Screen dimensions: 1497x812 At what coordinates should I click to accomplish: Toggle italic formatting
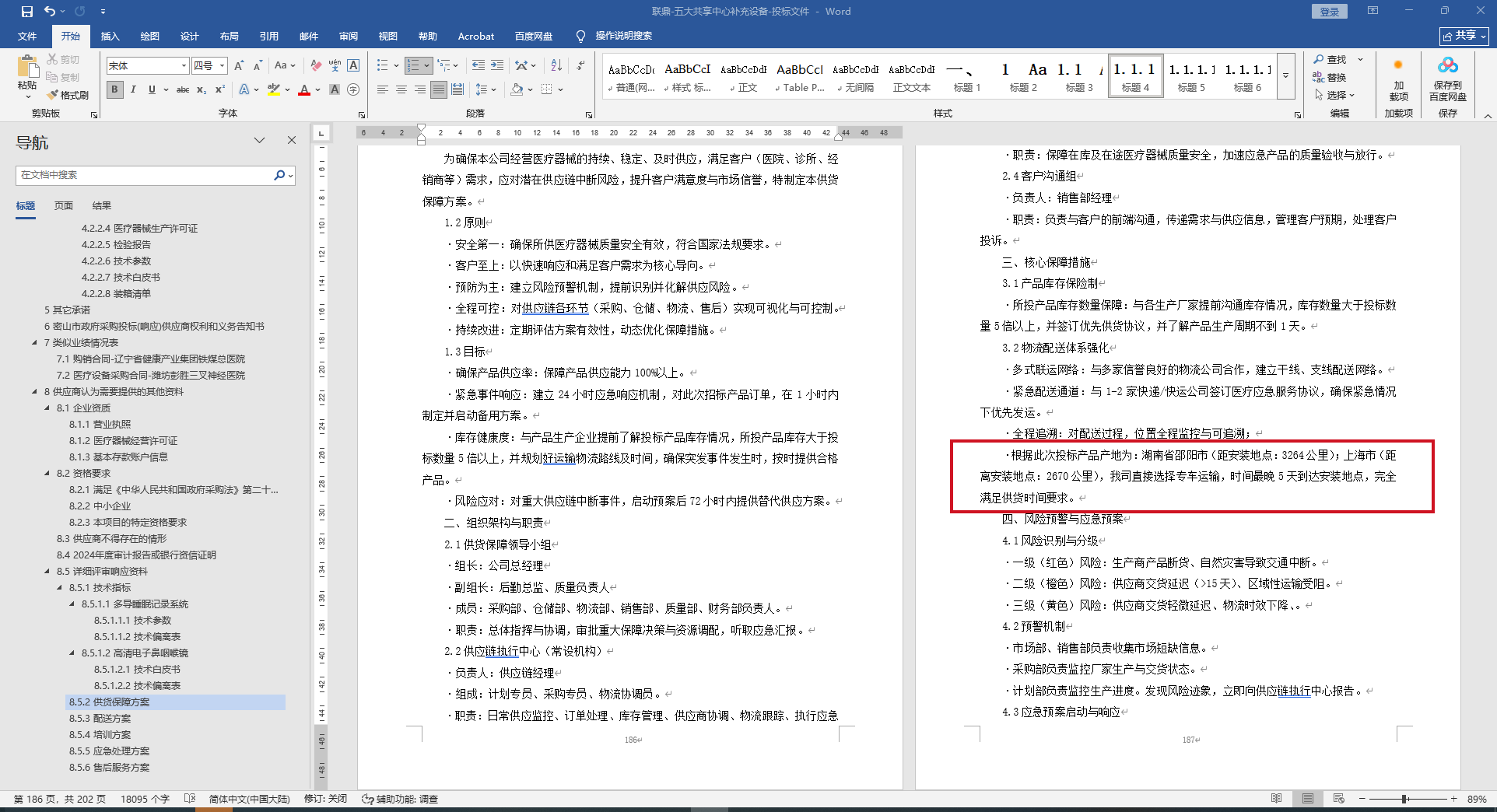(x=133, y=89)
